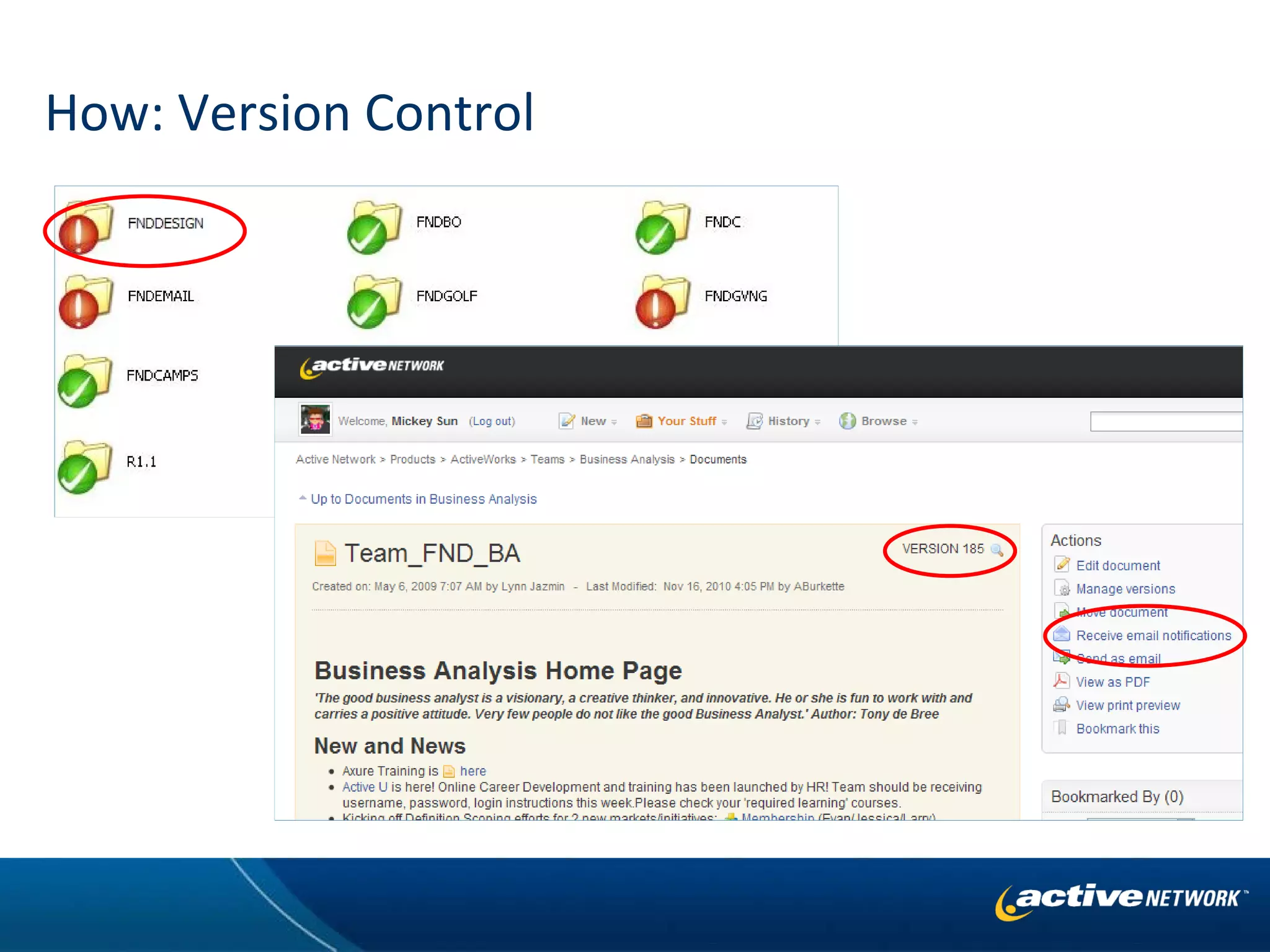Click Send as email link
This screenshot has width=1270, height=952.
pyautogui.click(x=1119, y=659)
